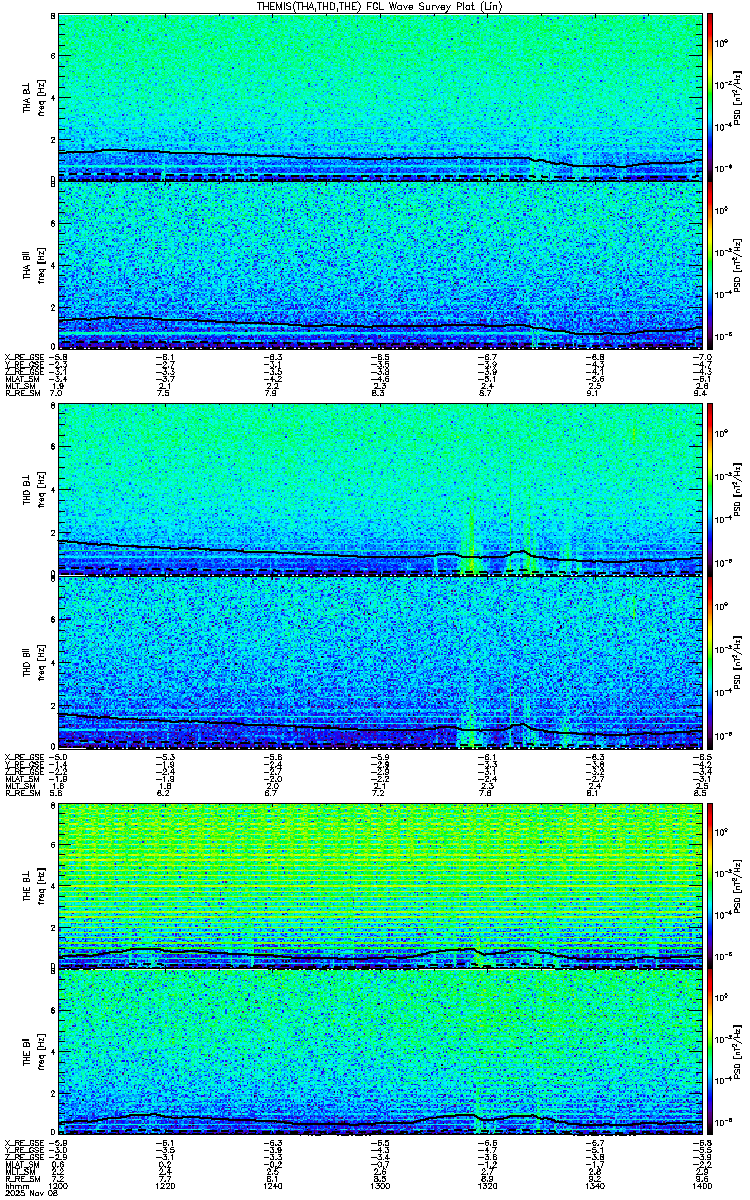Click the PSD [nT²/Hz] label of THD B⊥
Screen dimensions: 750x1200
click(736, 490)
